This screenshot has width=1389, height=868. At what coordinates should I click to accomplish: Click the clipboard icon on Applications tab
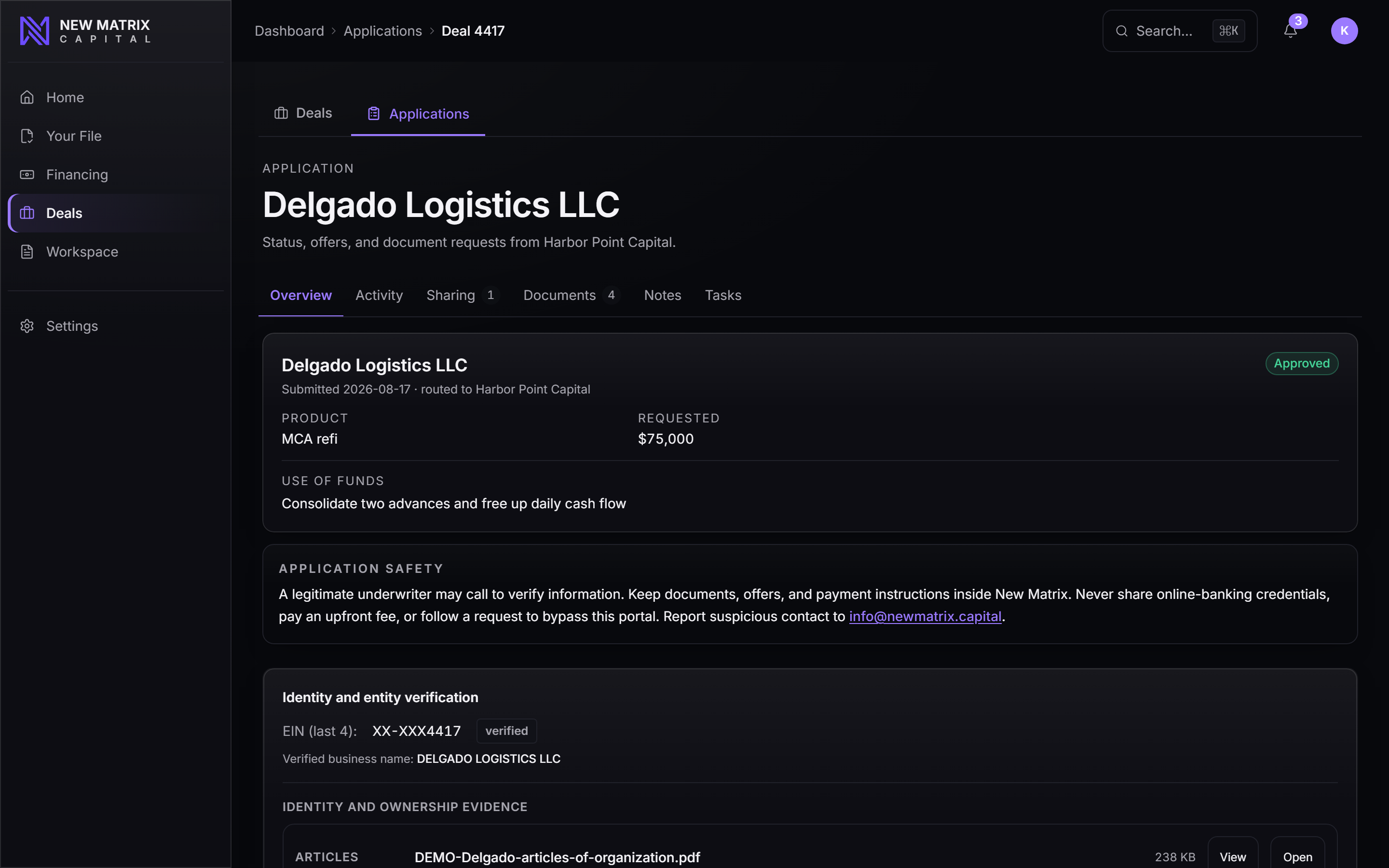374,114
